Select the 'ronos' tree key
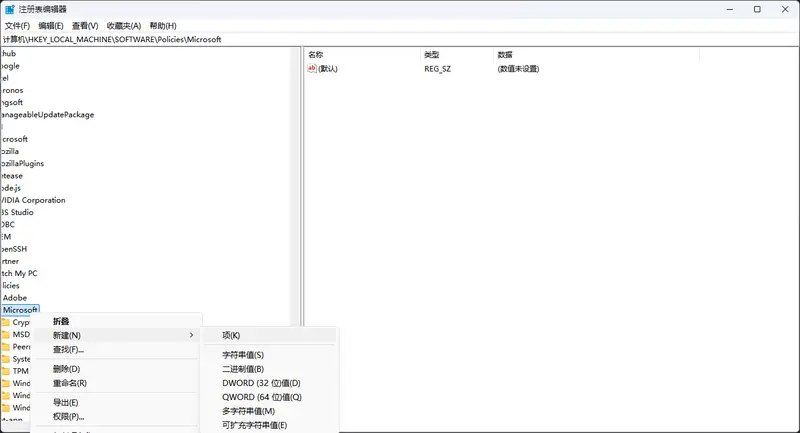800x433 pixels. [12, 90]
